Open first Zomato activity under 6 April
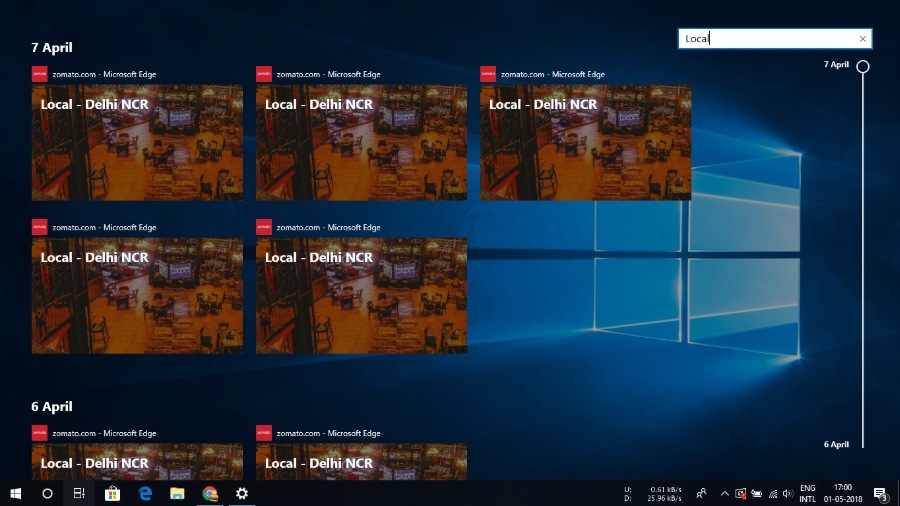The height and width of the screenshot is (506, 900). pyautogui.click(x=137, y=462)
